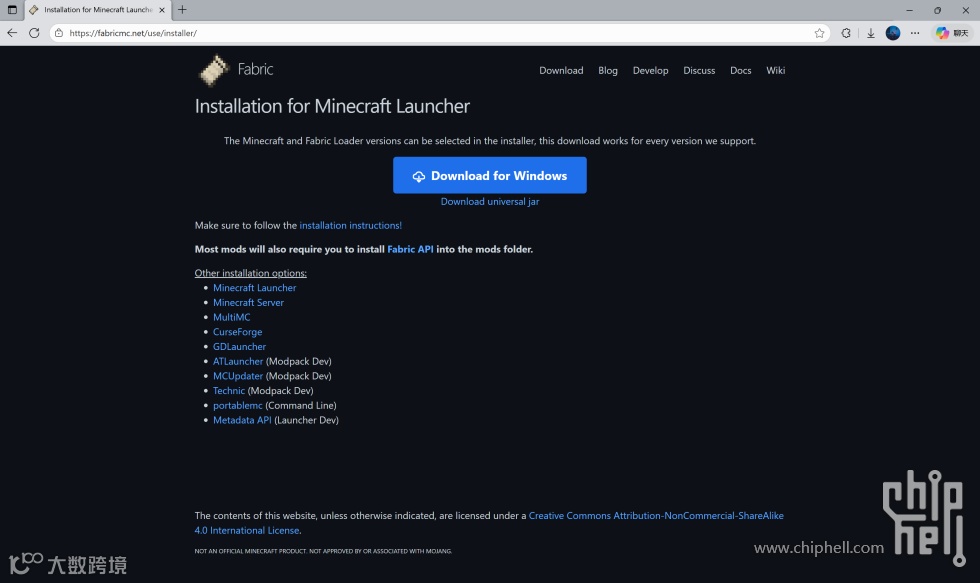
Task: Open the ATLauncher link
Action: pyautogui.click(x=238, y=361)
